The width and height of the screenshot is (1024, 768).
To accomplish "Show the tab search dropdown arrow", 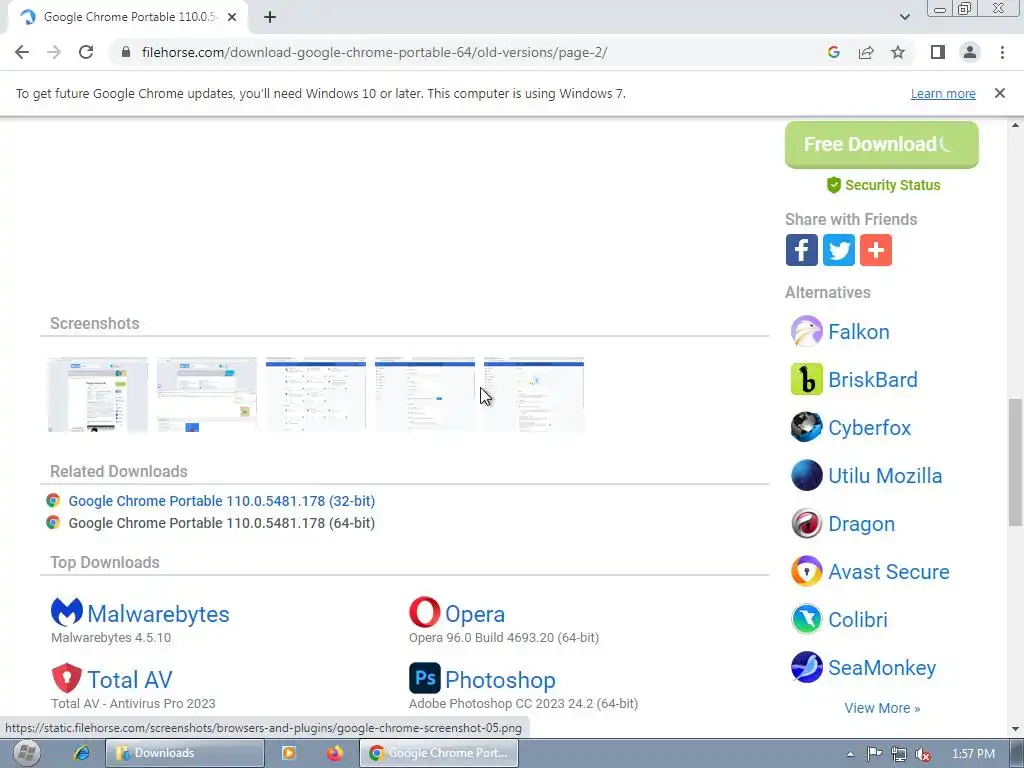I will pos(904,17).
